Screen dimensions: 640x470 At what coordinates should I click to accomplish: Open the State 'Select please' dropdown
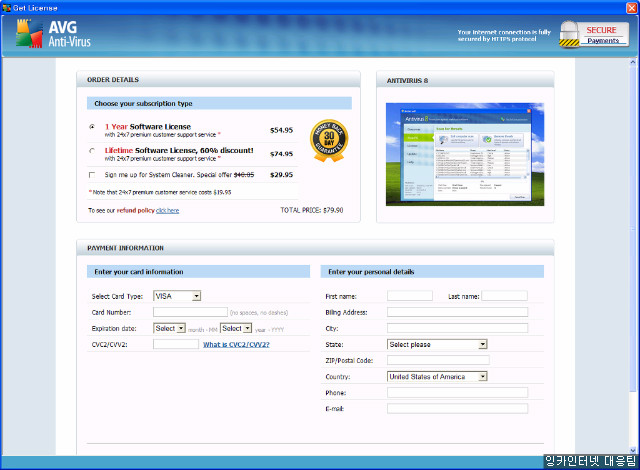tap(437, 344)
